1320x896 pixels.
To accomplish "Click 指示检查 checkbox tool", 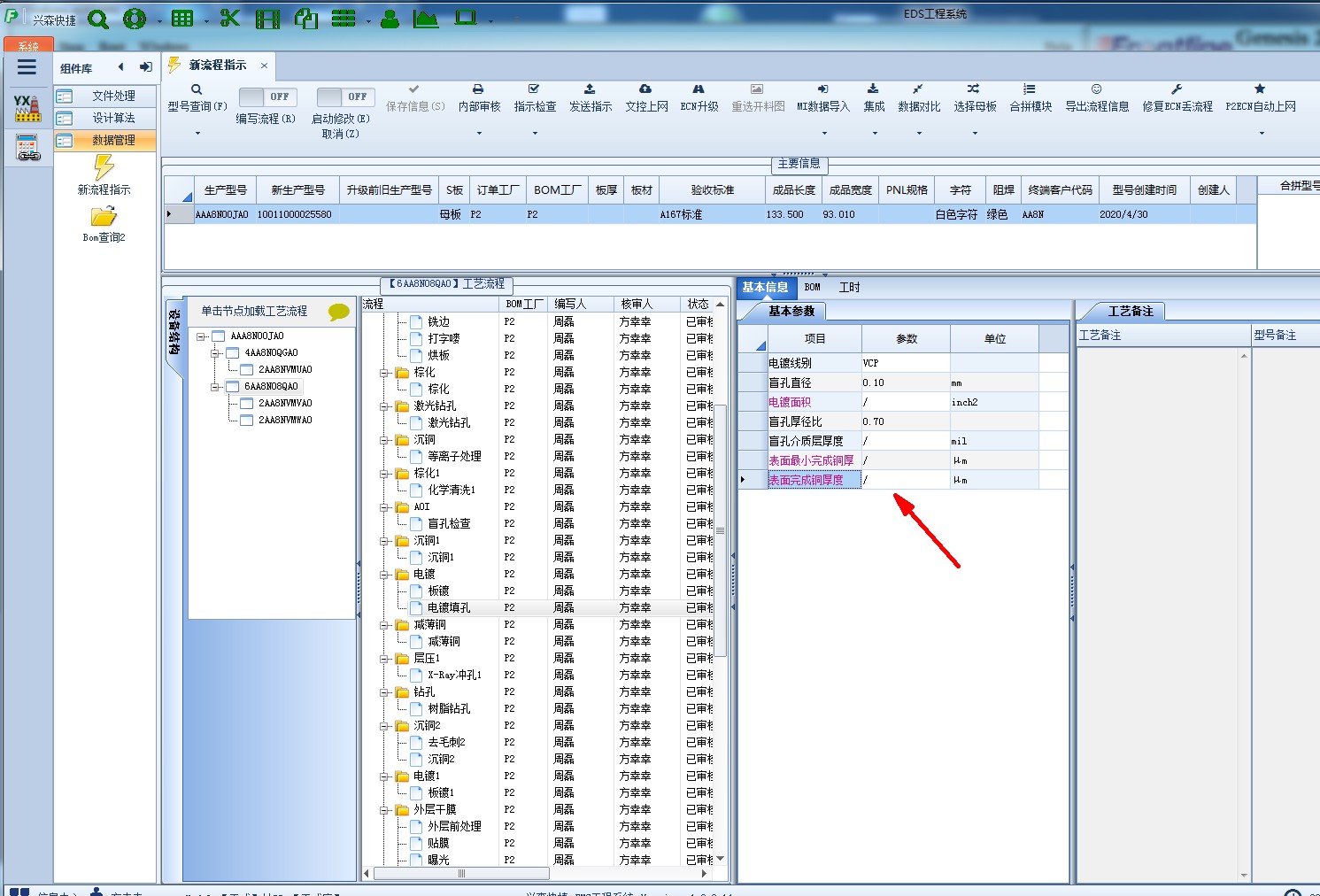I will pos(535,97).
